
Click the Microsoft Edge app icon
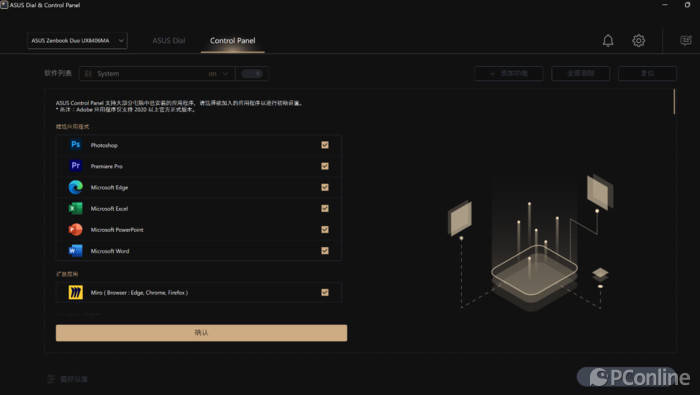pyautogui.click(x=75, y=187)
